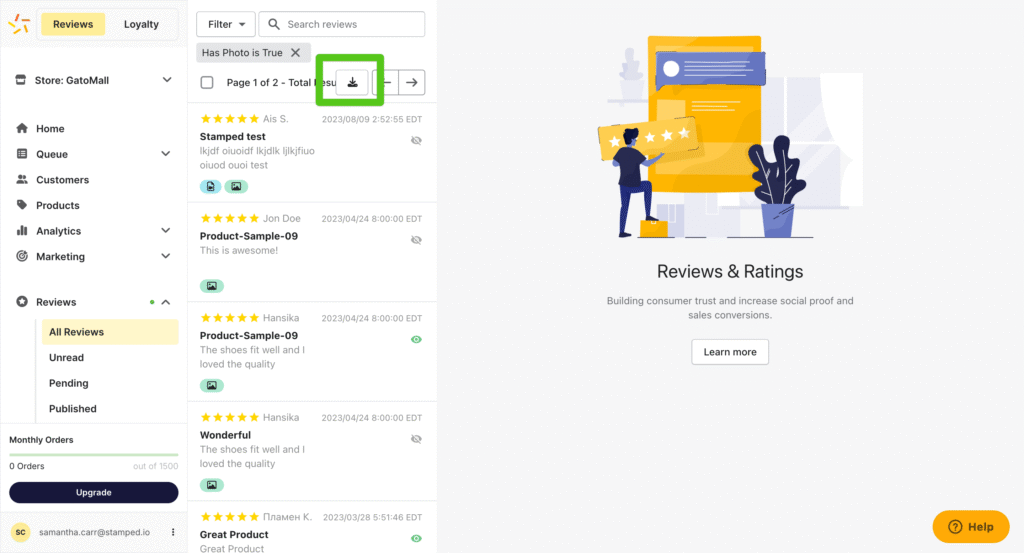The image size is (1024, 553).
Task: Select Pending under Reviews
Action: tap(69, 383)
